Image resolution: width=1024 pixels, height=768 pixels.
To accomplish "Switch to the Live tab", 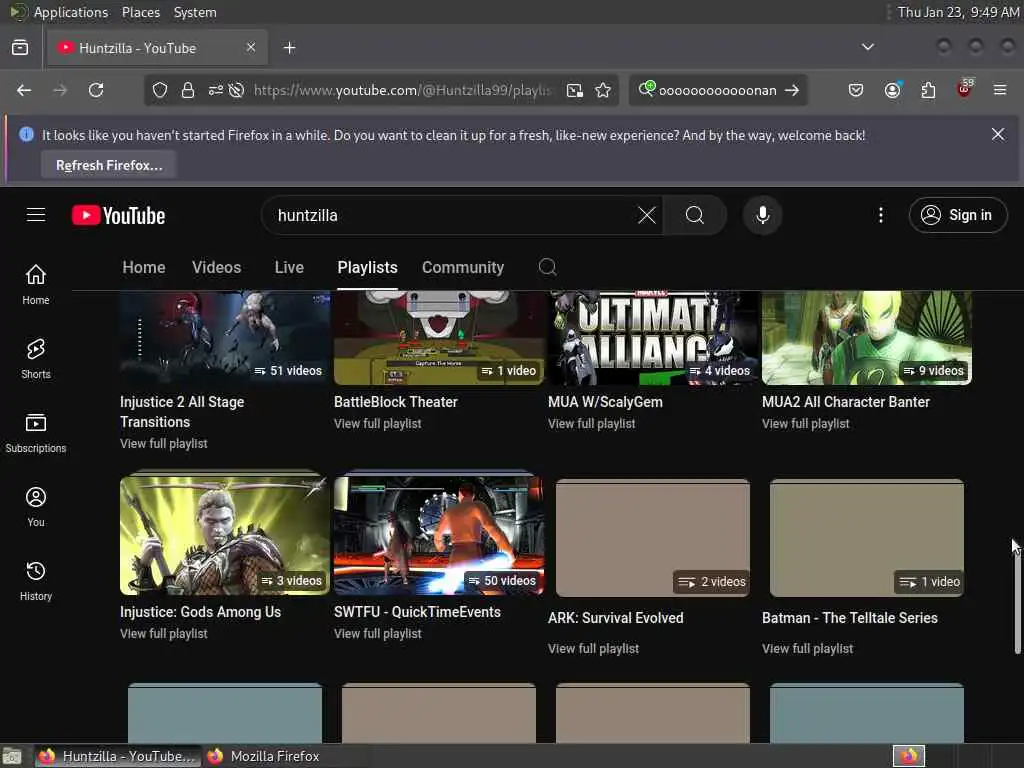I will 289,267.
